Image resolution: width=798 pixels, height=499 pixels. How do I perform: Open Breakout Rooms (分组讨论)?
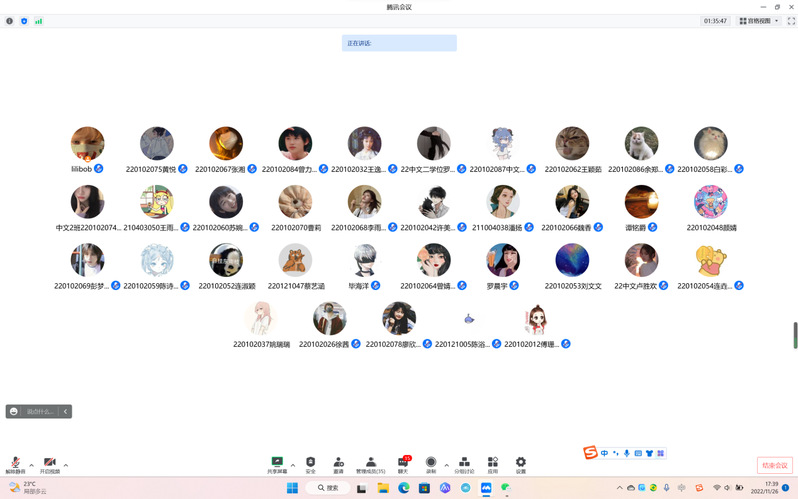[x=464, y=464]
